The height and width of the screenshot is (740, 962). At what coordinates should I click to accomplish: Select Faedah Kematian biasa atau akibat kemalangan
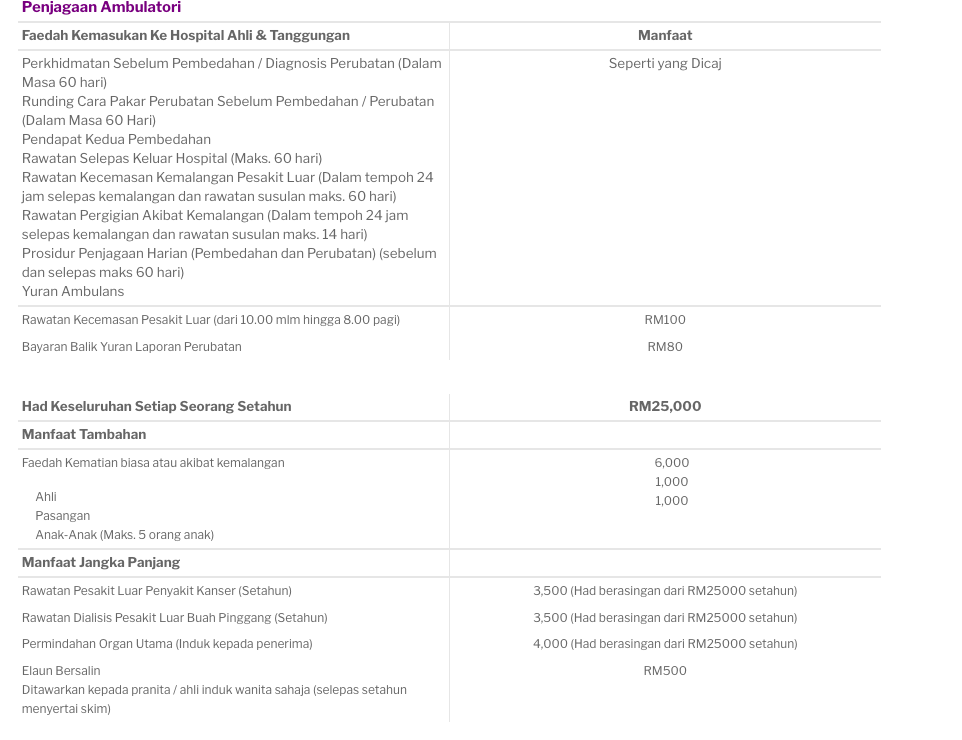[x=153, y=463]
